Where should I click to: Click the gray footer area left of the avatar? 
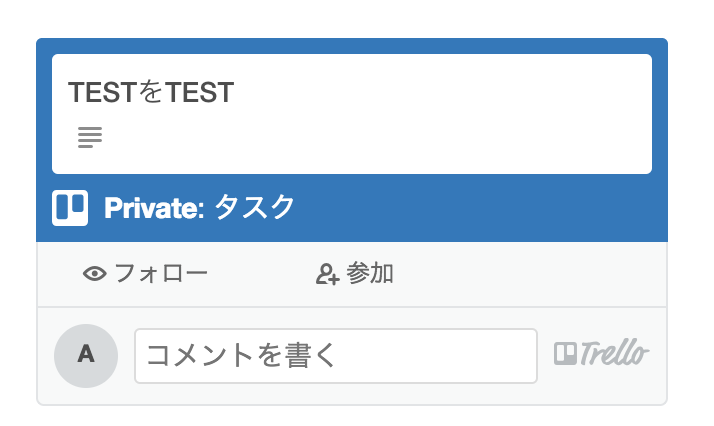point(46,355)
